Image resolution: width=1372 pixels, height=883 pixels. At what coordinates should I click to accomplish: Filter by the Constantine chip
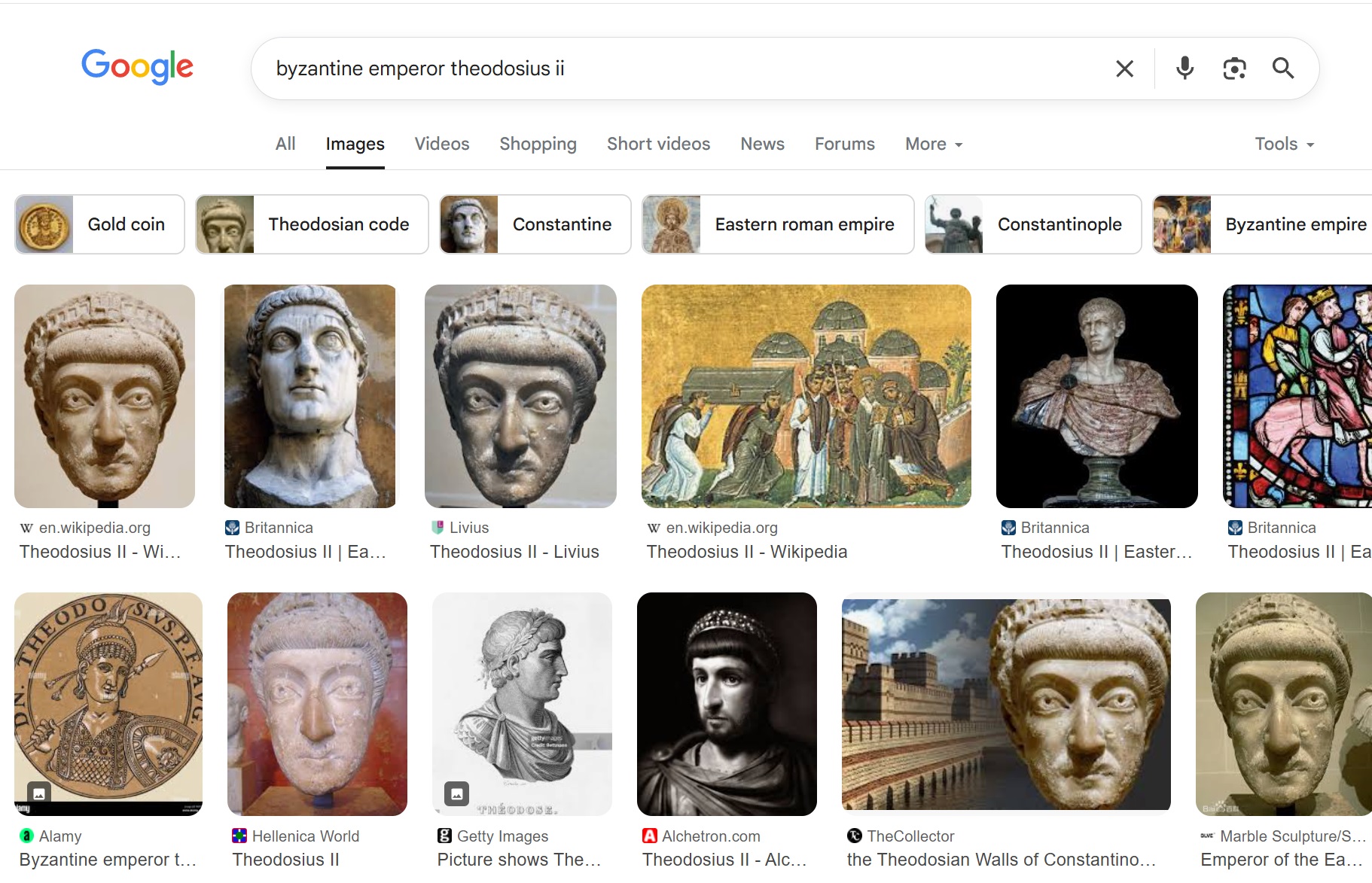point(535,224)
